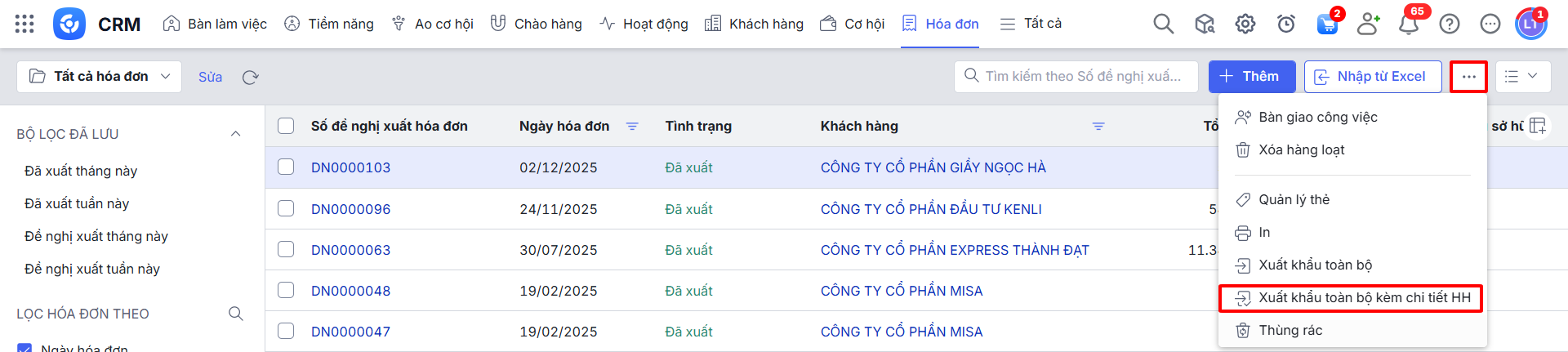Tick the checkbox for invoice DN0000103
1568x352 pixels.
pos(286,167)
